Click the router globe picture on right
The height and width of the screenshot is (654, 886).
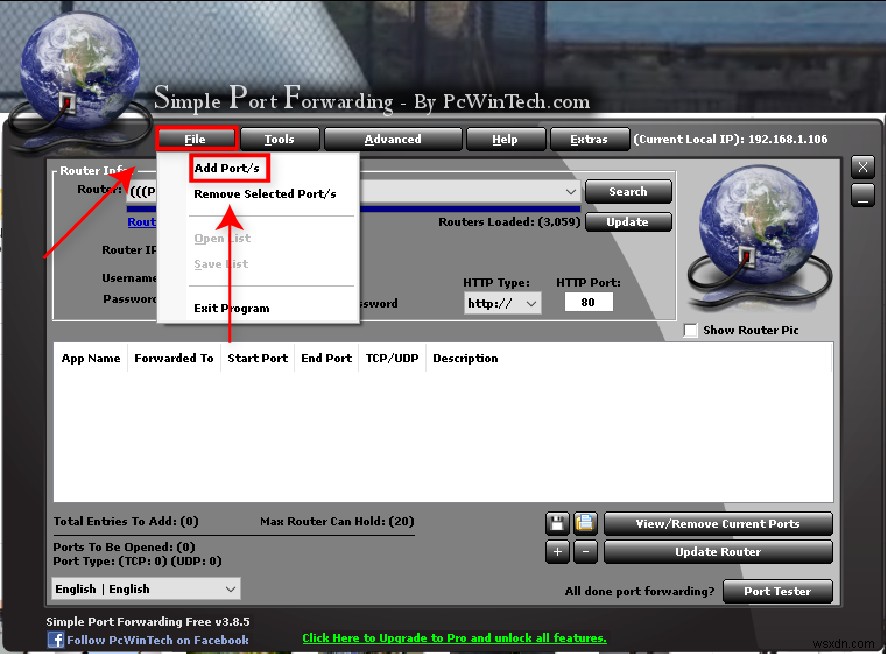[x=759, y=237]
